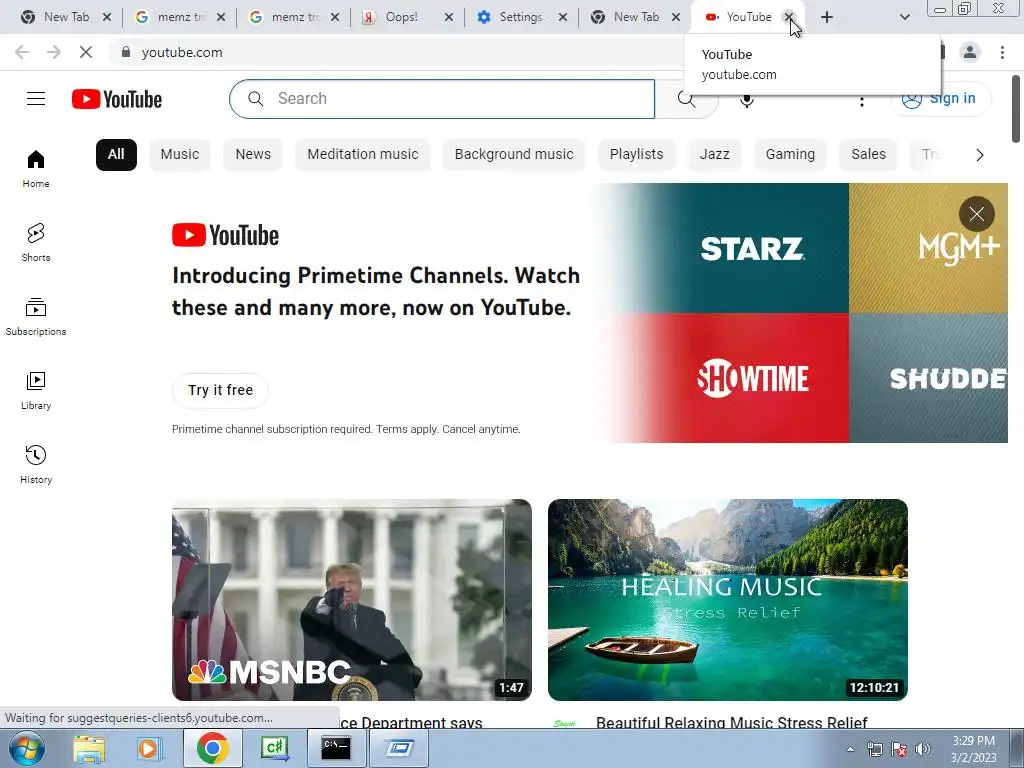Open the taskbar clock showing 3:29 PM
Viewport: 1024px width, 768px height.
point(973,749)
